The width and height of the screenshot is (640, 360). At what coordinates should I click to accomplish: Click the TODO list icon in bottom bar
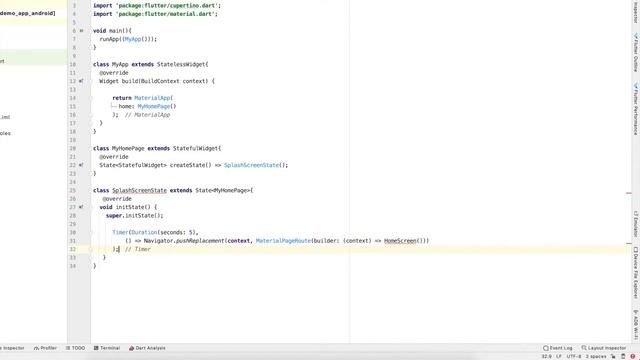68,348
